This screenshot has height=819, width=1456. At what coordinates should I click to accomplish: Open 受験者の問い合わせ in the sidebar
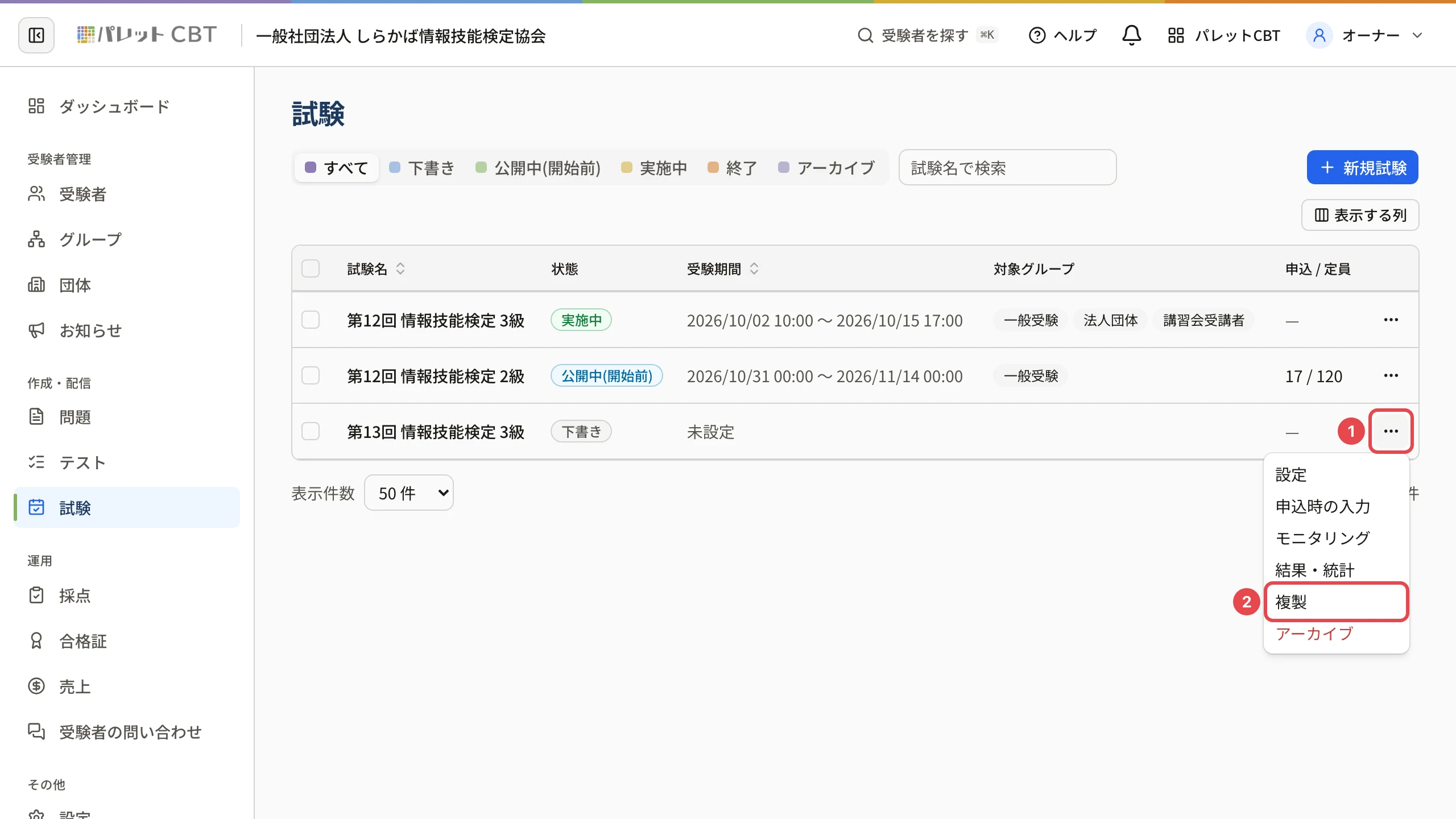tap(127, 732)
